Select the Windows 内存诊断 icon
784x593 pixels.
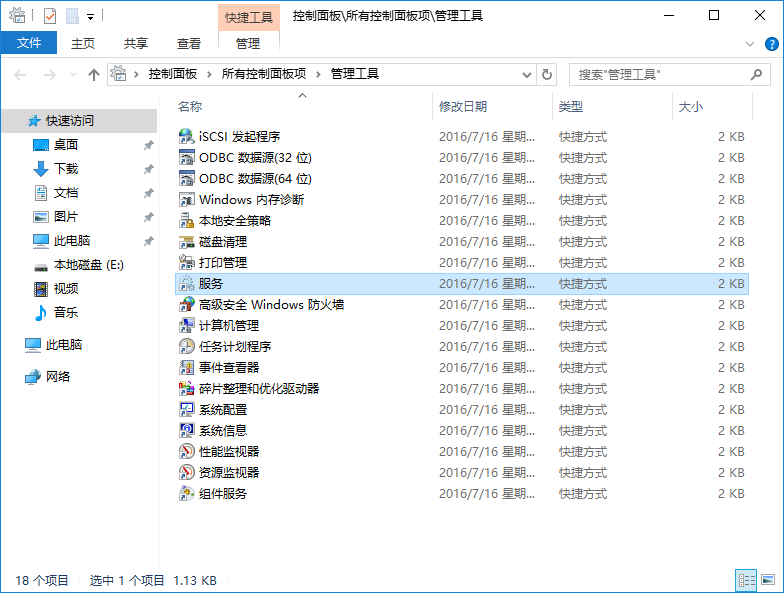coord(186,200)
